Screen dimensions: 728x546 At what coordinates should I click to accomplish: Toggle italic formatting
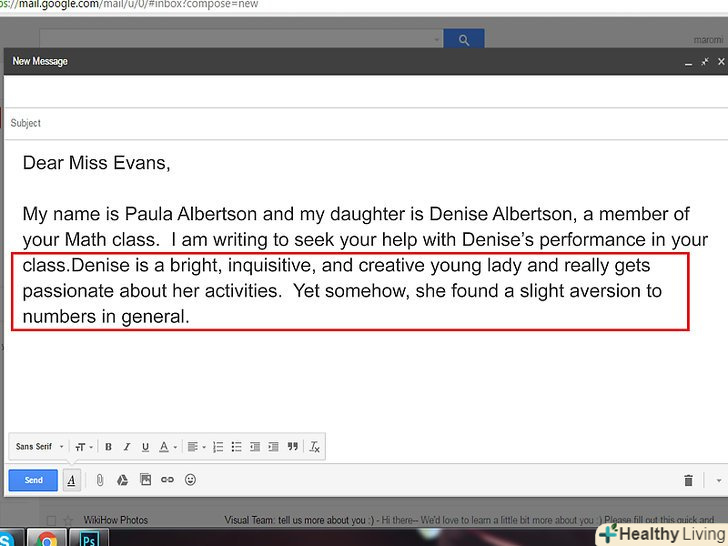(x=127, y=447)
